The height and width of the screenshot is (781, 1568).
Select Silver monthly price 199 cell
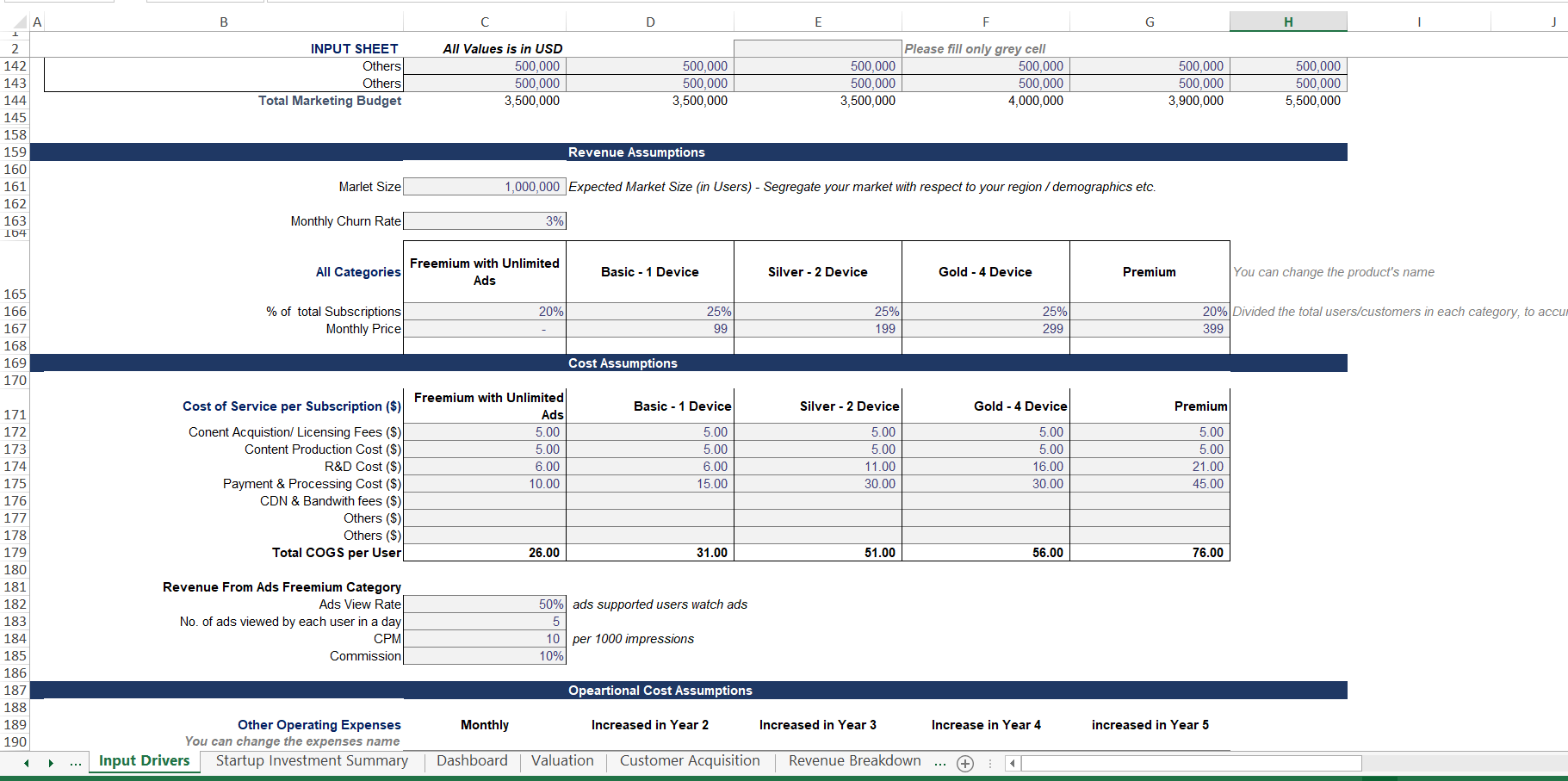coord(818,329)
